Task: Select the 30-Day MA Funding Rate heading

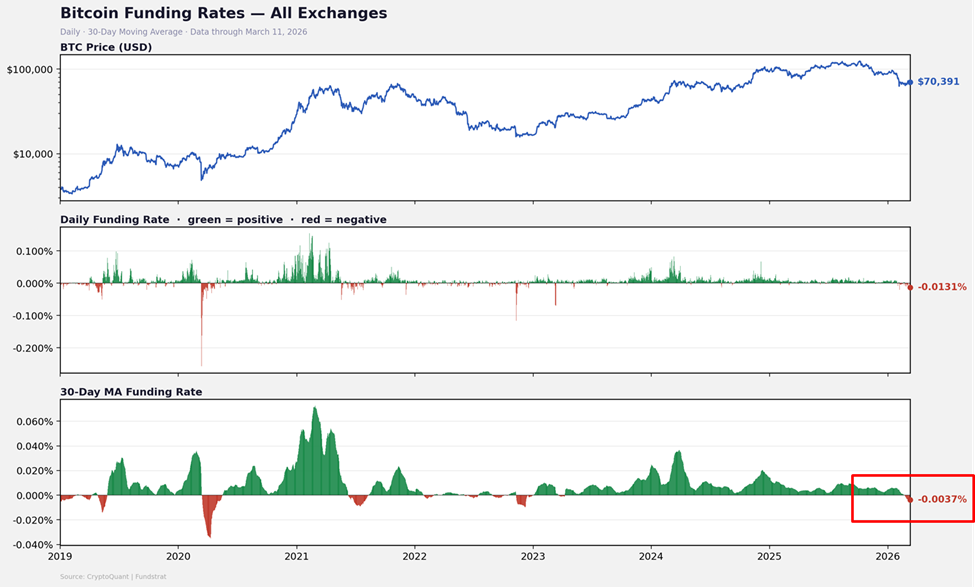Action: click(131, 392)
